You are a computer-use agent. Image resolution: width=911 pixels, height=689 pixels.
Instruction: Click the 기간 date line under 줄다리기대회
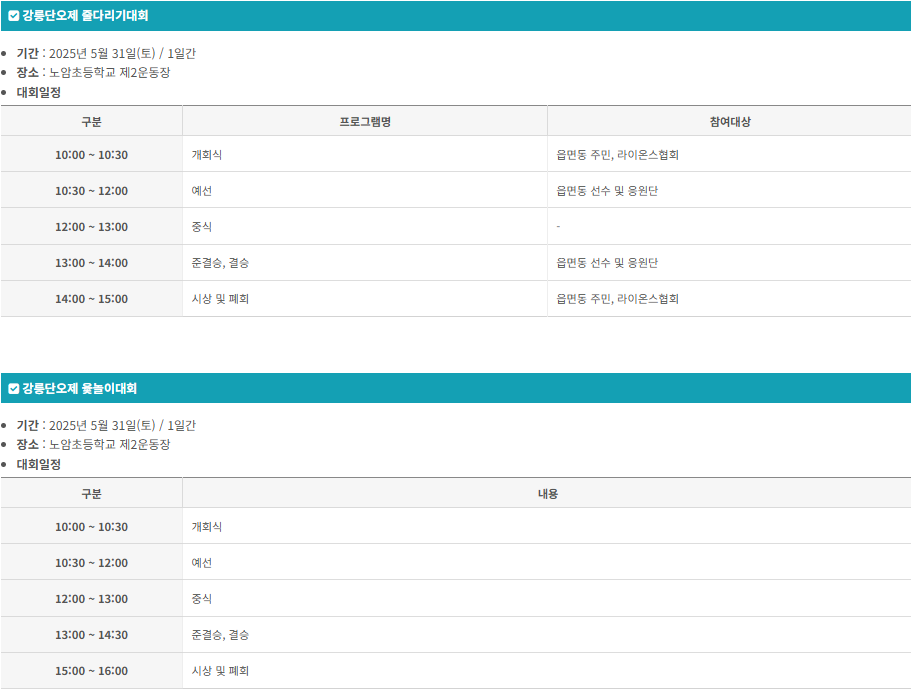[x=106, y=53]
